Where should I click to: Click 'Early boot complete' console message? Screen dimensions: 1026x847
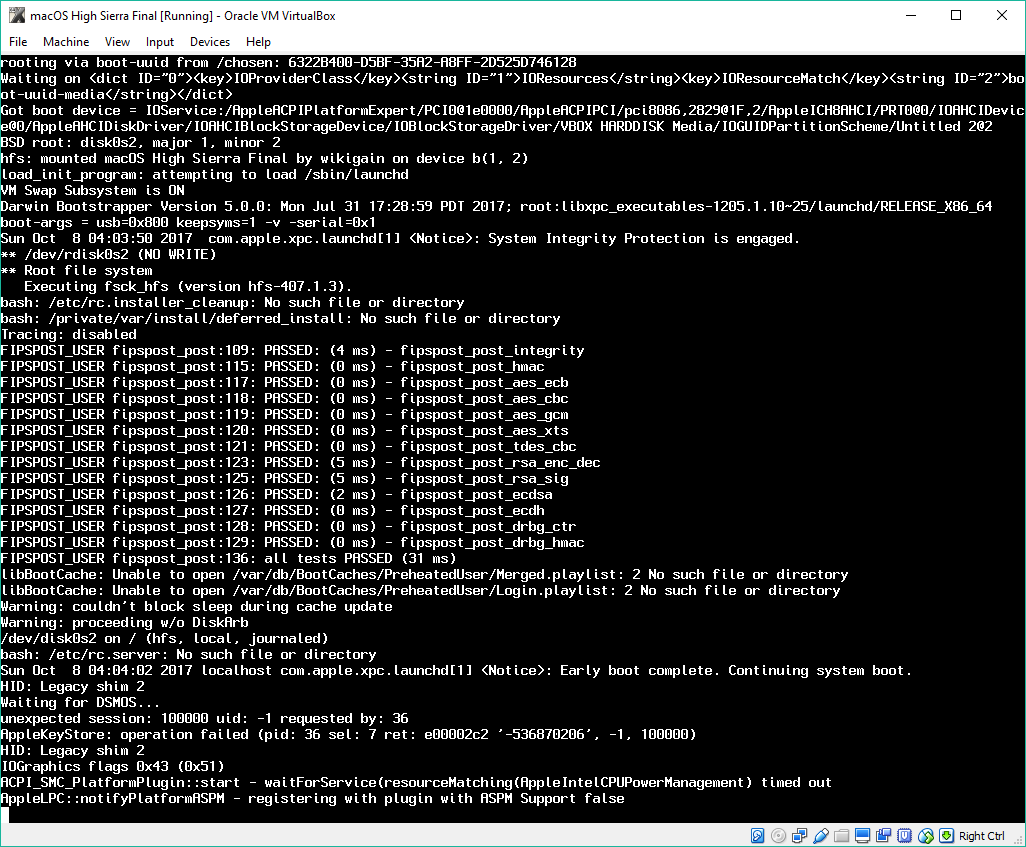(639, 670)
